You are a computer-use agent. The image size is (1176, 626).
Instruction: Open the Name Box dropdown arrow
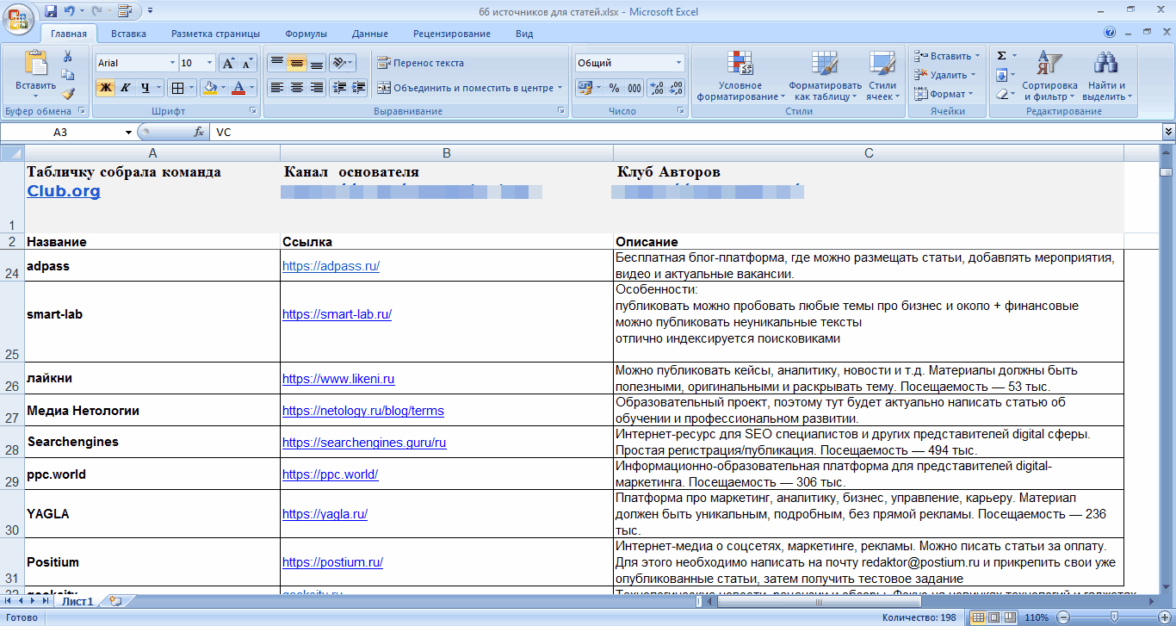tap(128, 132)
